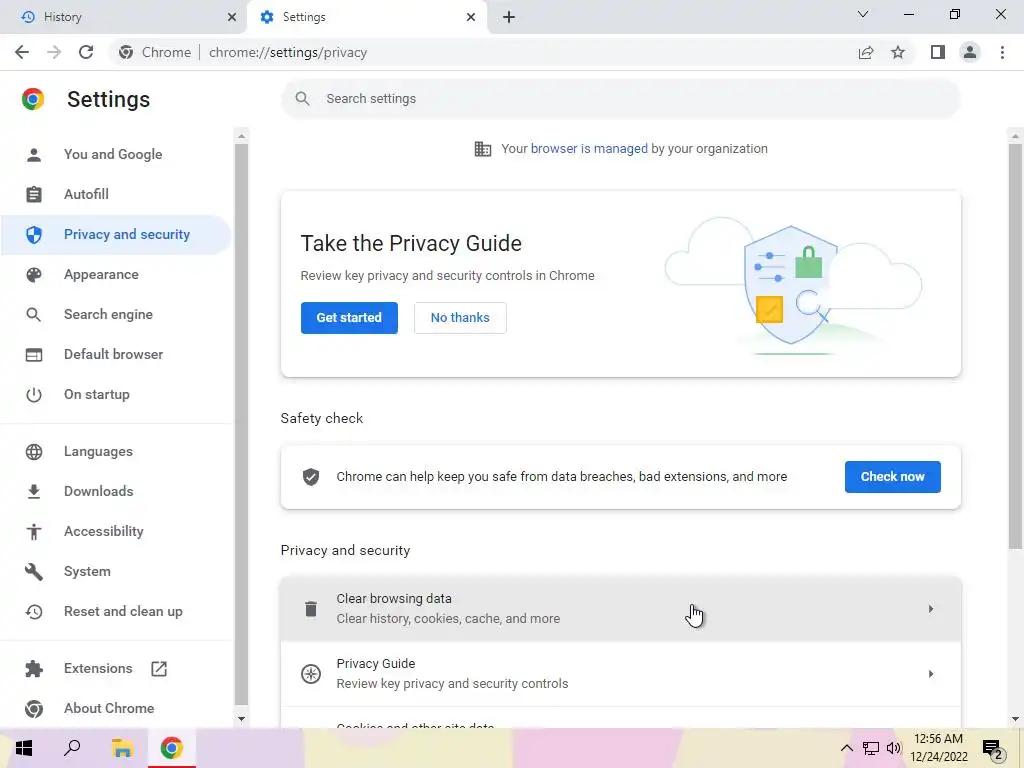Open Clear browsing data row
Screen dimensions: 1024x768
(620, 609)
